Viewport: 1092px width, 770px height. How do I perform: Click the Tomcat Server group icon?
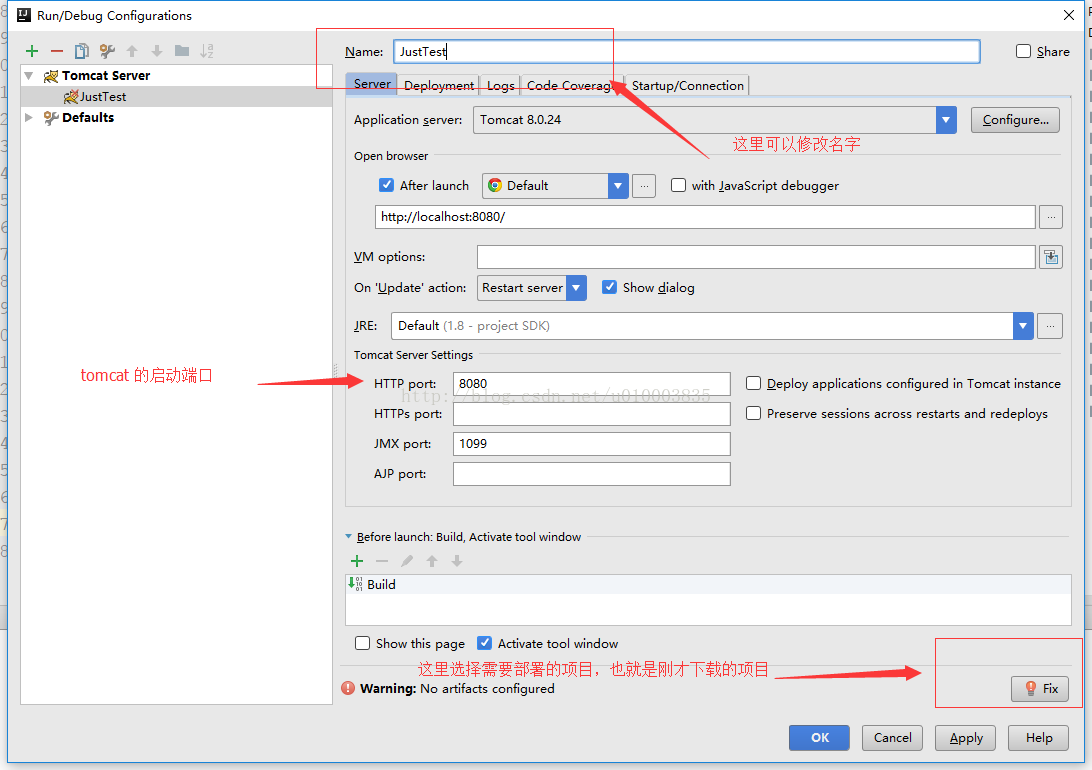tap(51, 76)
